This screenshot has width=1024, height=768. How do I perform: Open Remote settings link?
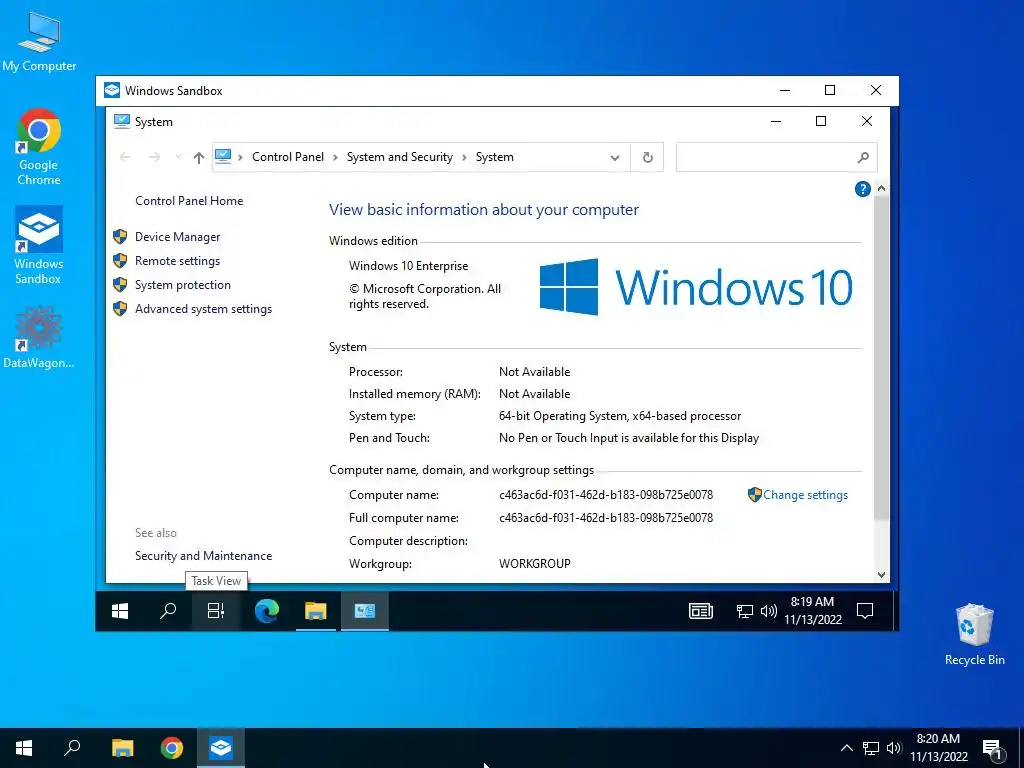[x=177, y=261]
